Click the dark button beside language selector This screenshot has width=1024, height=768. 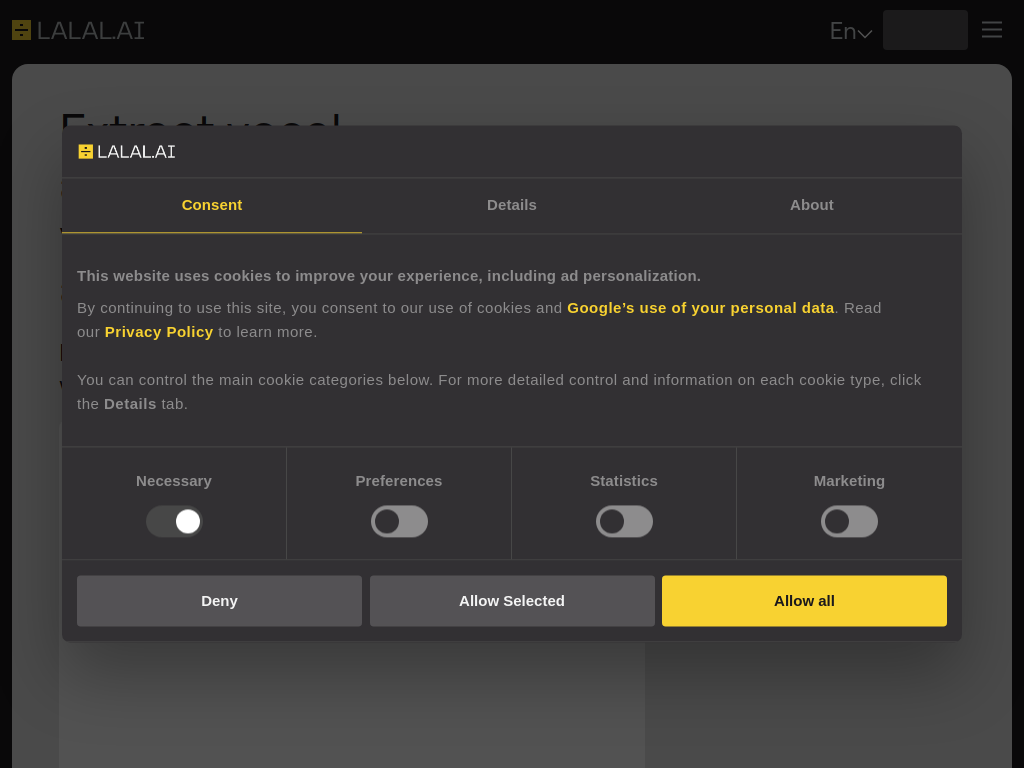pos(925,30)
